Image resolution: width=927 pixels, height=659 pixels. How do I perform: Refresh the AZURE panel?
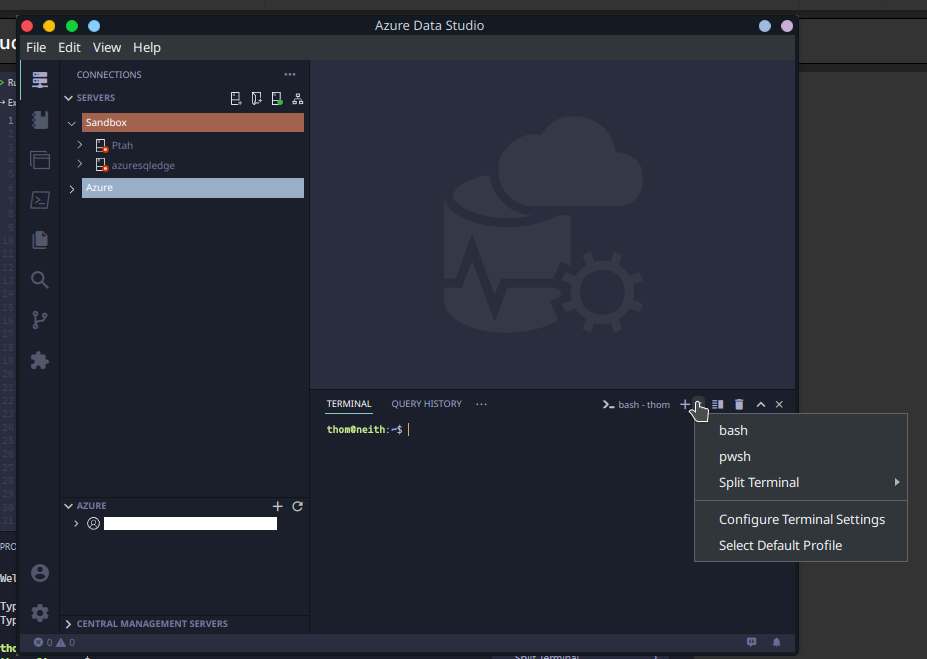point(297,506)
